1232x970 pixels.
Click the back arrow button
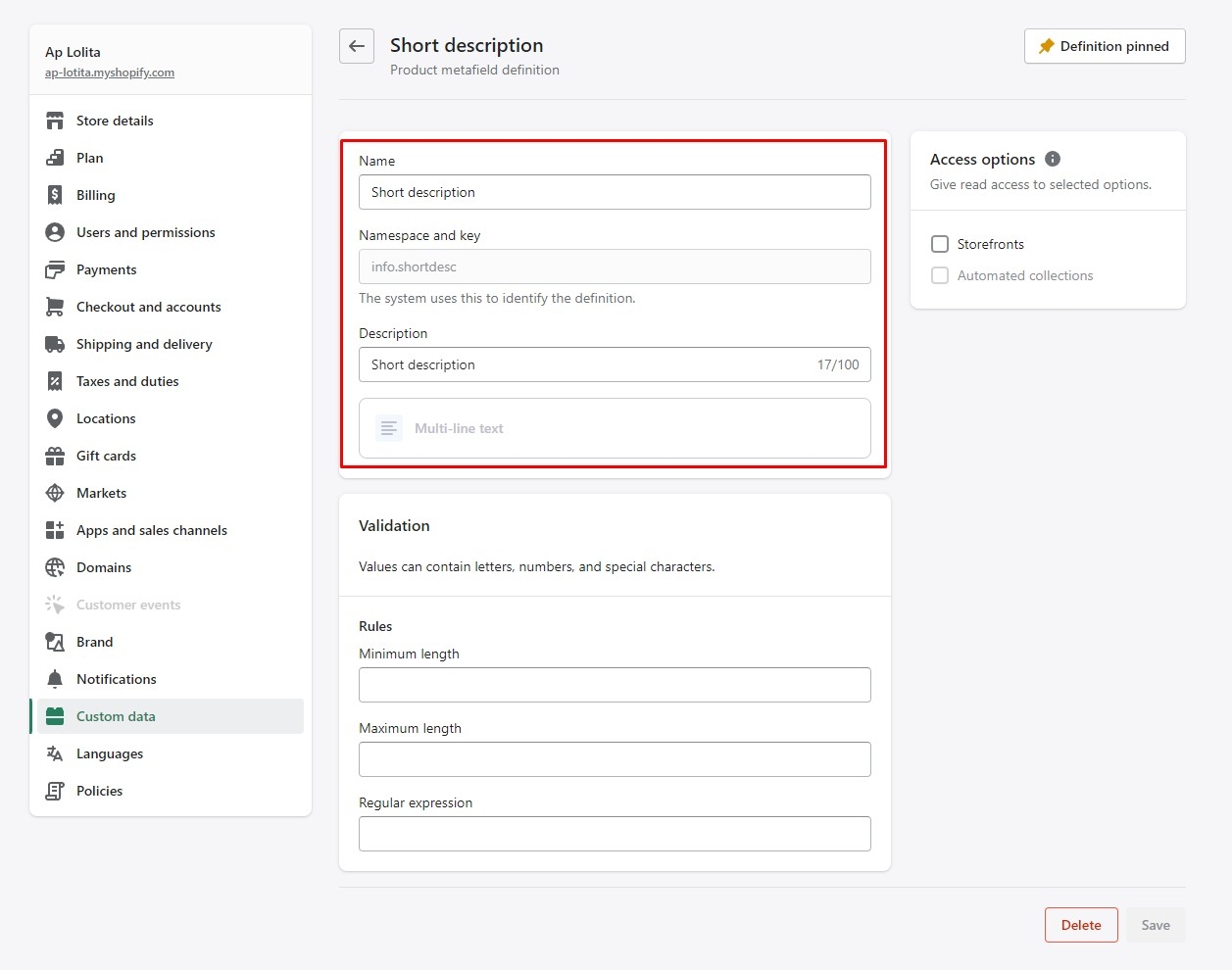click(x=357, y=46)
